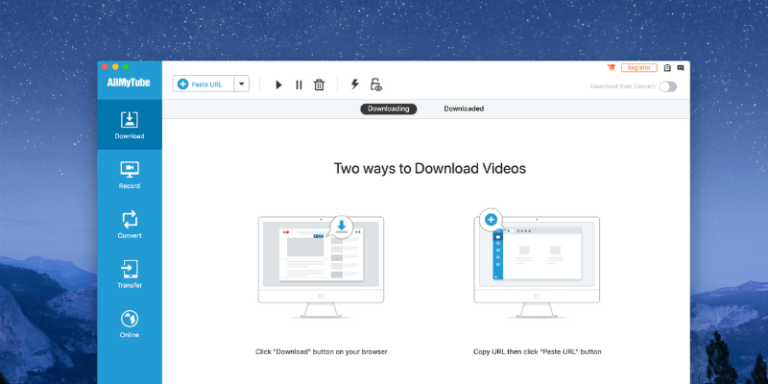Click the Paste URL illustration
The height and width of the screenshot is (384, 768).
(536, 264)
